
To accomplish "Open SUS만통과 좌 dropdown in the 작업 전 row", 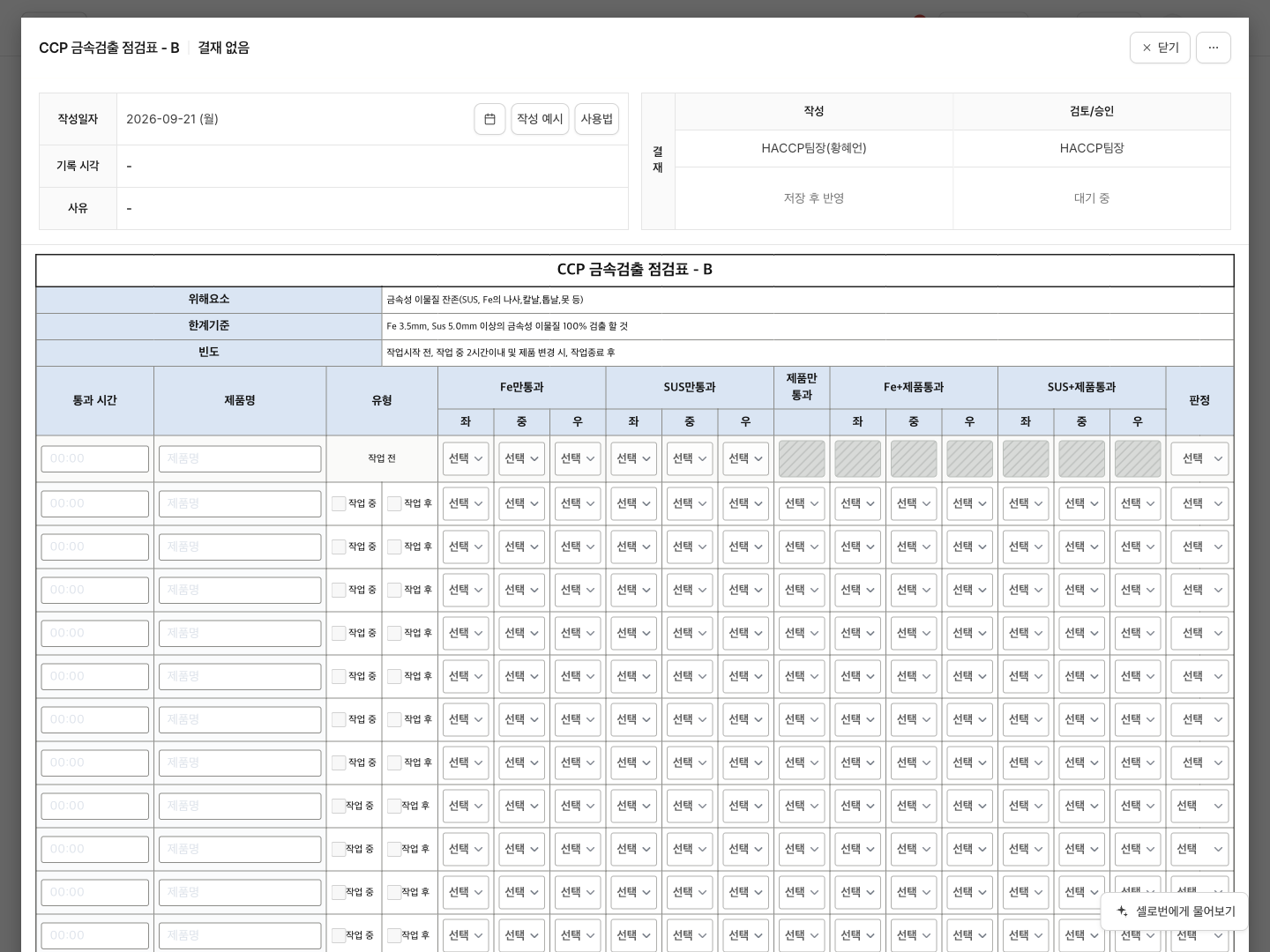I will click(633, 458).
